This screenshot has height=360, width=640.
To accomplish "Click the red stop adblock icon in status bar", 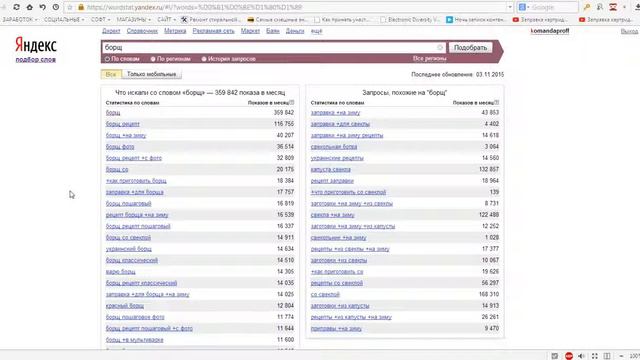I will [569, 356].
